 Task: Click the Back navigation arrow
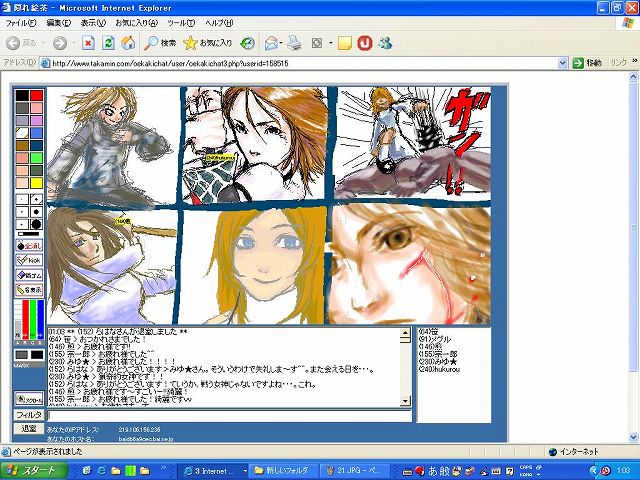13,43
